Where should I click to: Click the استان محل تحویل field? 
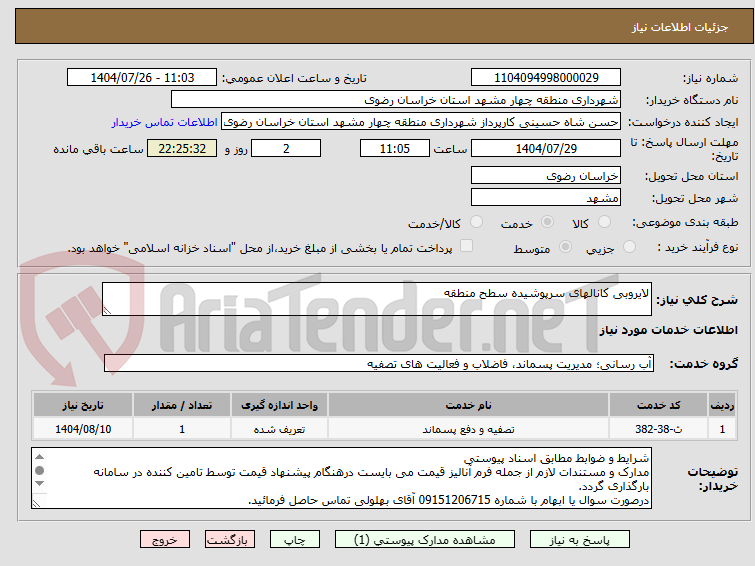click(546, 176)
